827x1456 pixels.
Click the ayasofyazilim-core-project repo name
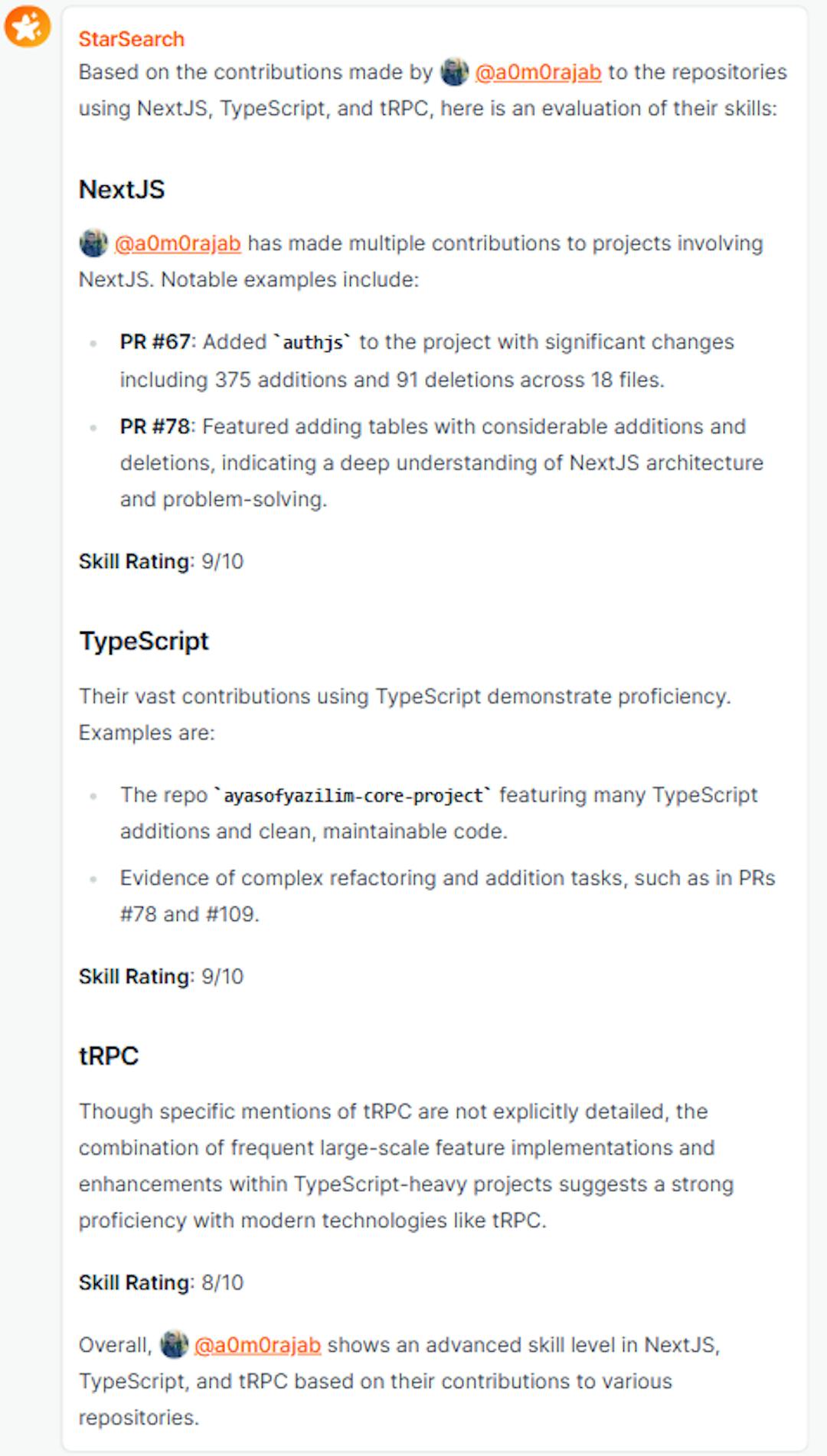(x=353, y=795)
